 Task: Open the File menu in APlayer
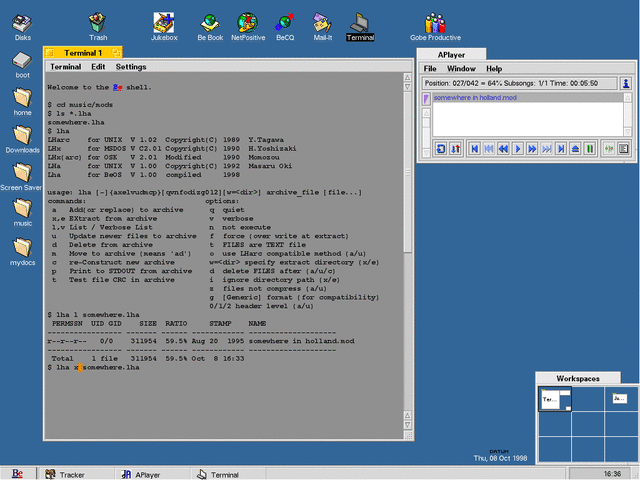click(x=430, y=69)
